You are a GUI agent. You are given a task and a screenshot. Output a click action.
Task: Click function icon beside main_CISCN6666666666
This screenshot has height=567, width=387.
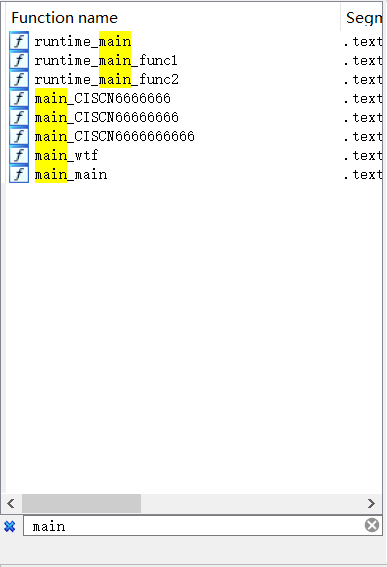click(19, 136)
